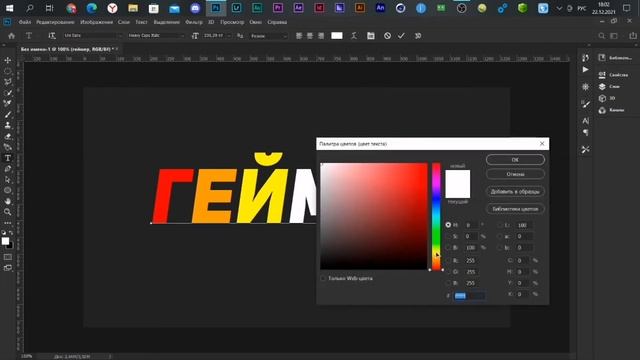Open the font family dropdown
This screenshot has height=360, width=640.
click(93, 36)
